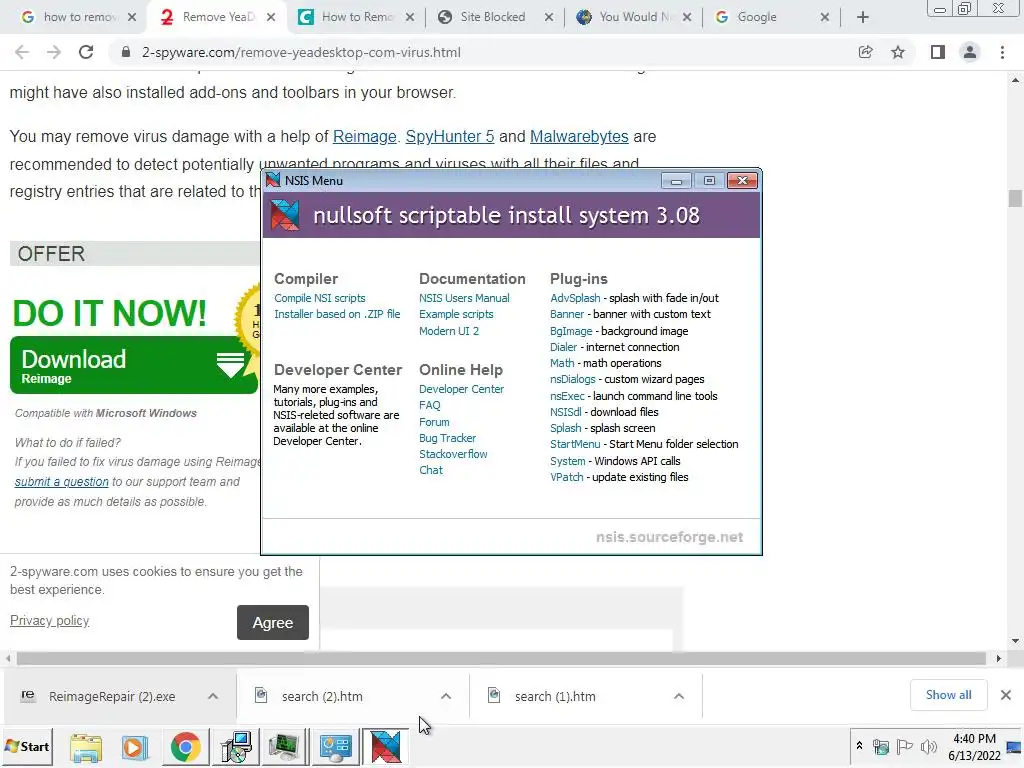The height and width of the screenshot is (768, 1024).
Task: Open the VPatch plug-in link
Action: (x=566, y=477)
